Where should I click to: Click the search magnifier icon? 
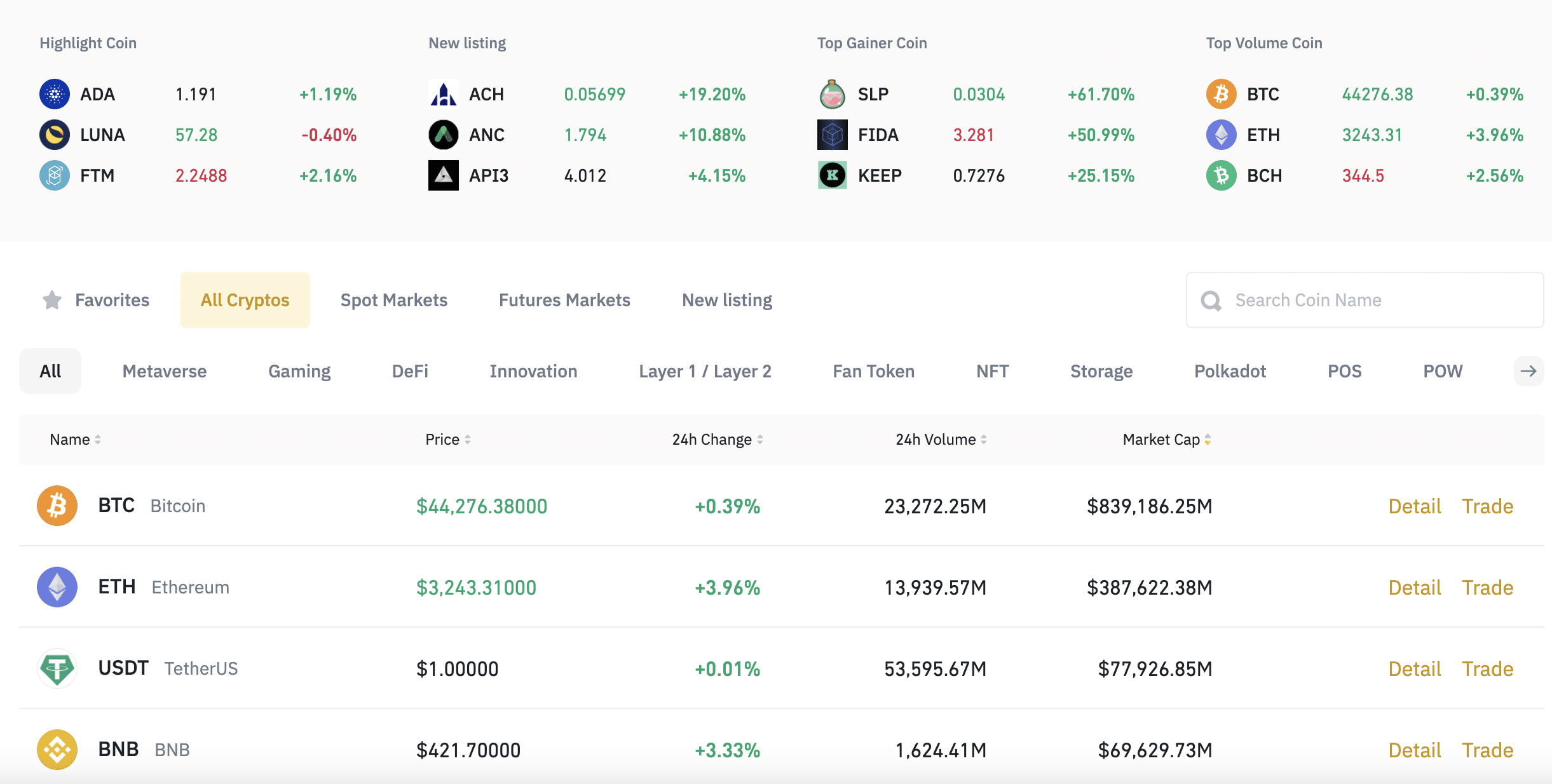[1211, 301]
